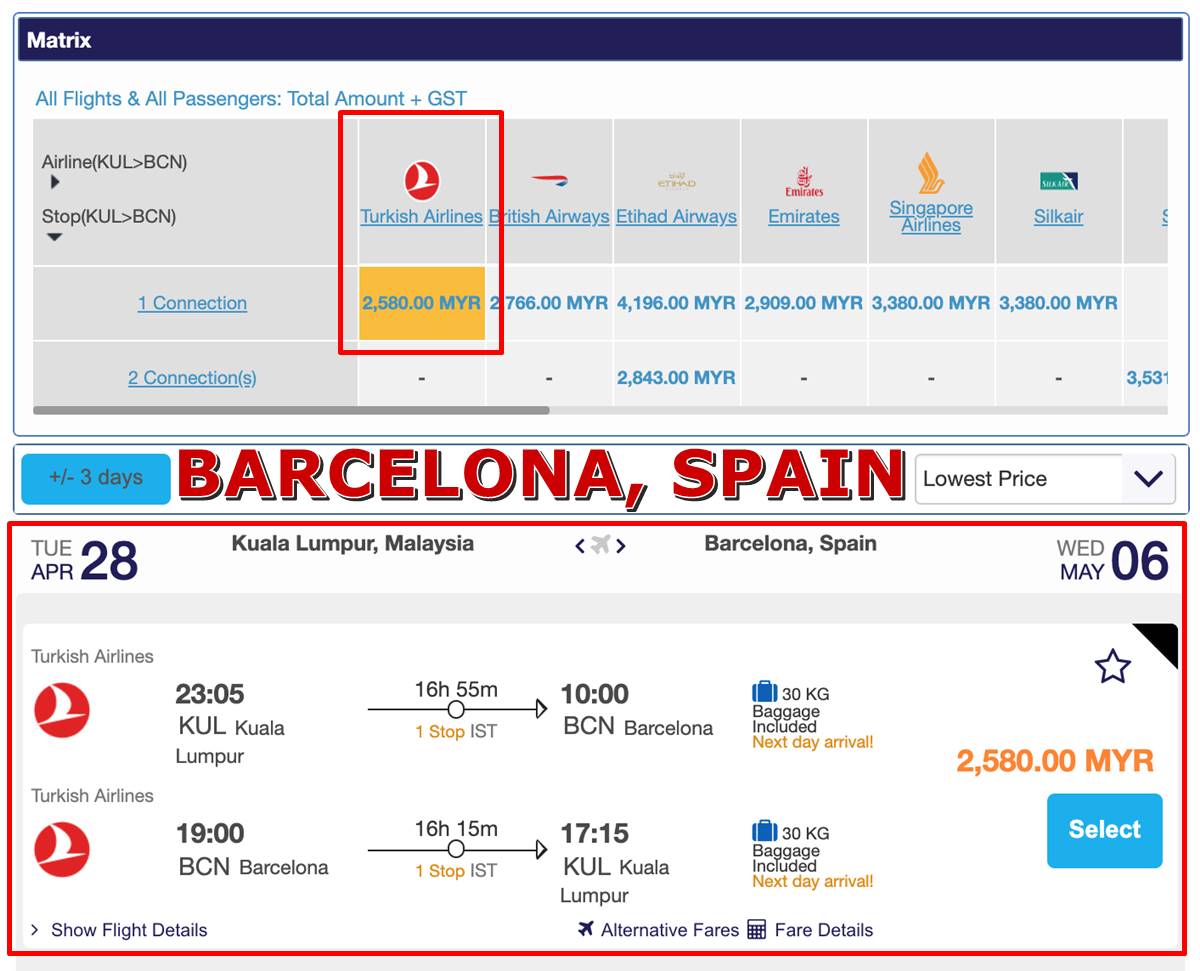Click the +/- 3 days button
Image resolution: width=1200 pixels, height=971 pixels.
pyautogui.click(x=96, y=478)
